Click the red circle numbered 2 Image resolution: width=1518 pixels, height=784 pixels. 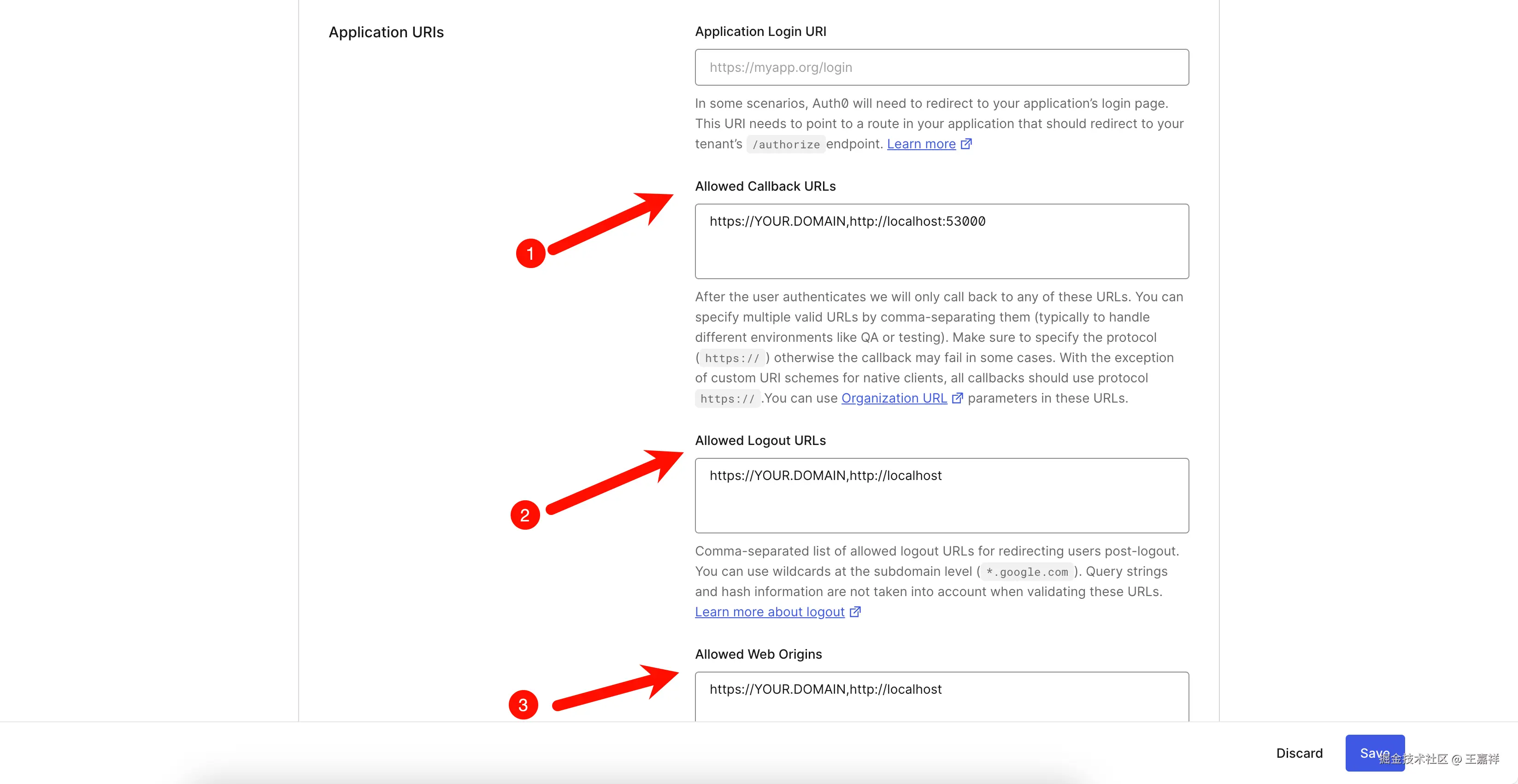525,515
